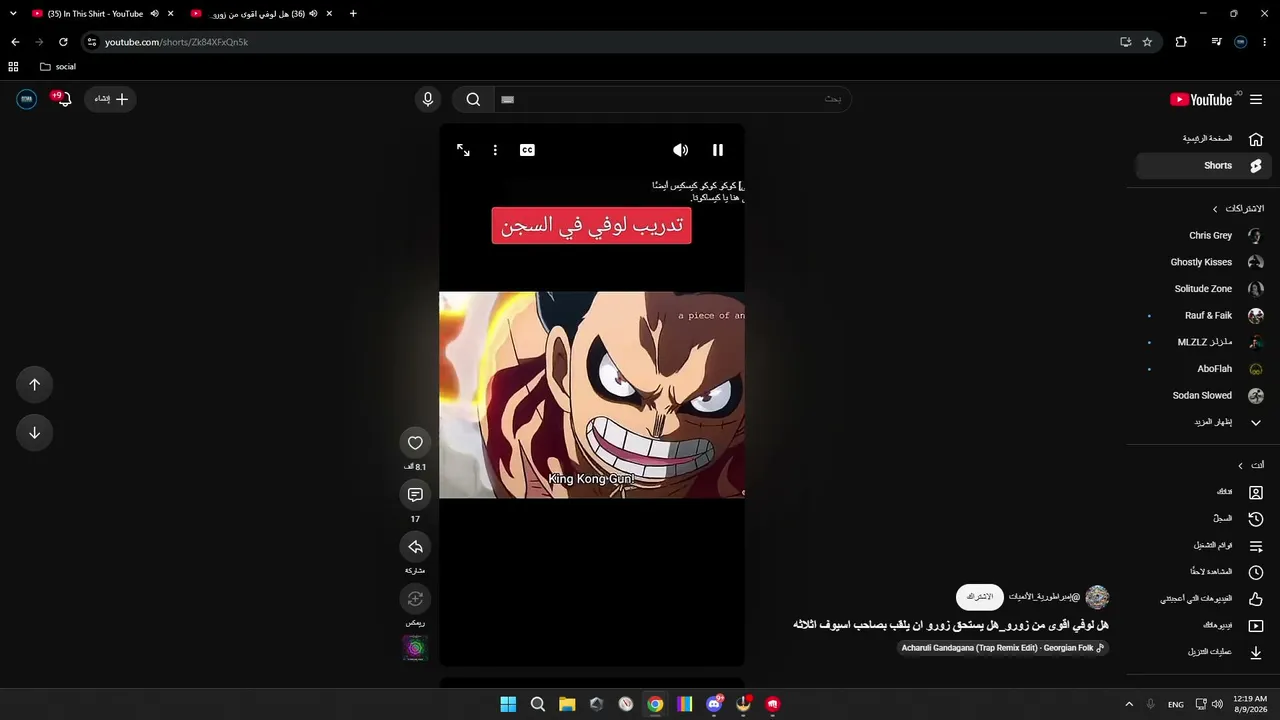
Task: Open the MLZLZ channel
Action: [x=1204, y=342]
